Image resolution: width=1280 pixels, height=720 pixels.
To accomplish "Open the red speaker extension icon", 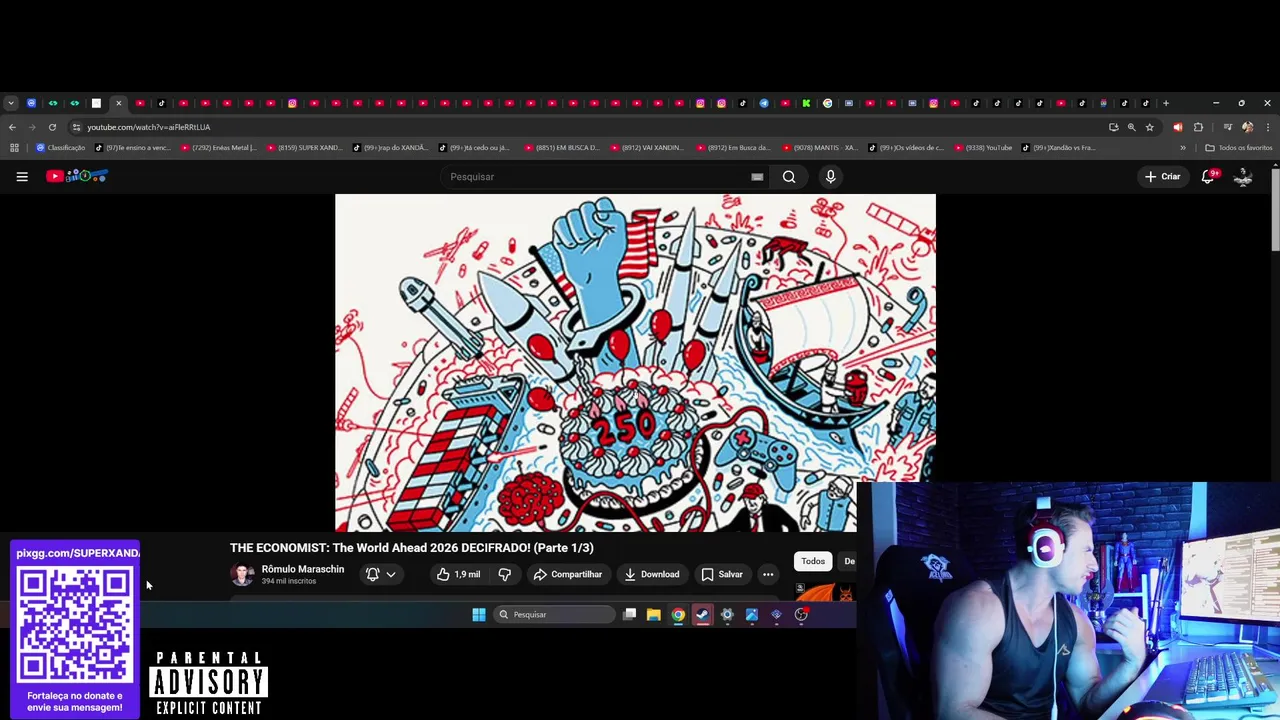I will pyautogui.click(x=1178, y=127).
